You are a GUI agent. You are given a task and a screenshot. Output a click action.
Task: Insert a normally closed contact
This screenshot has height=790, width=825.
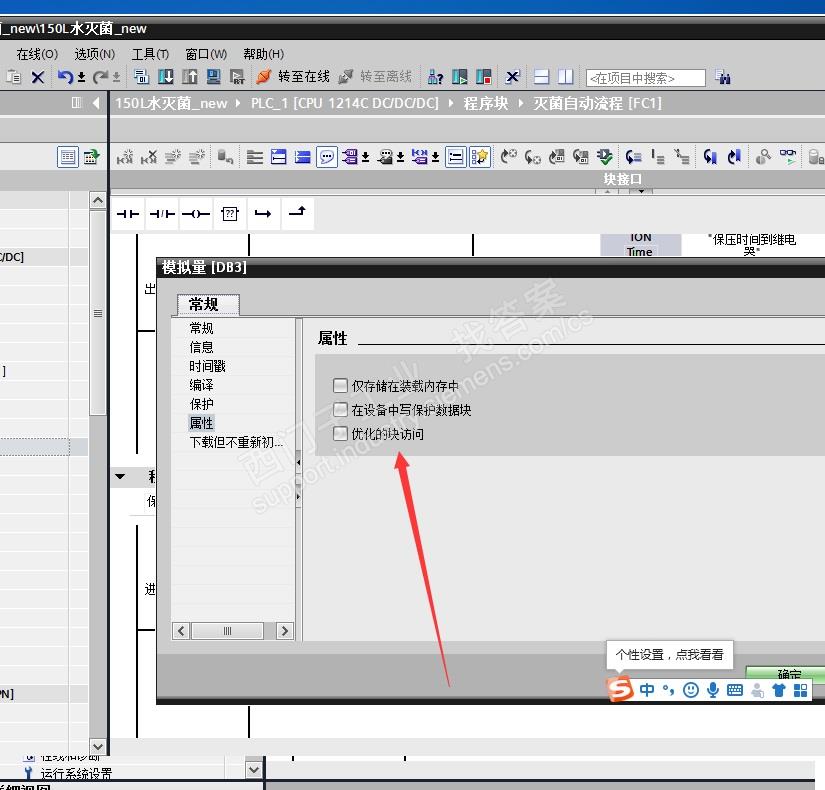pyautogui.click(x=162, y=214)
